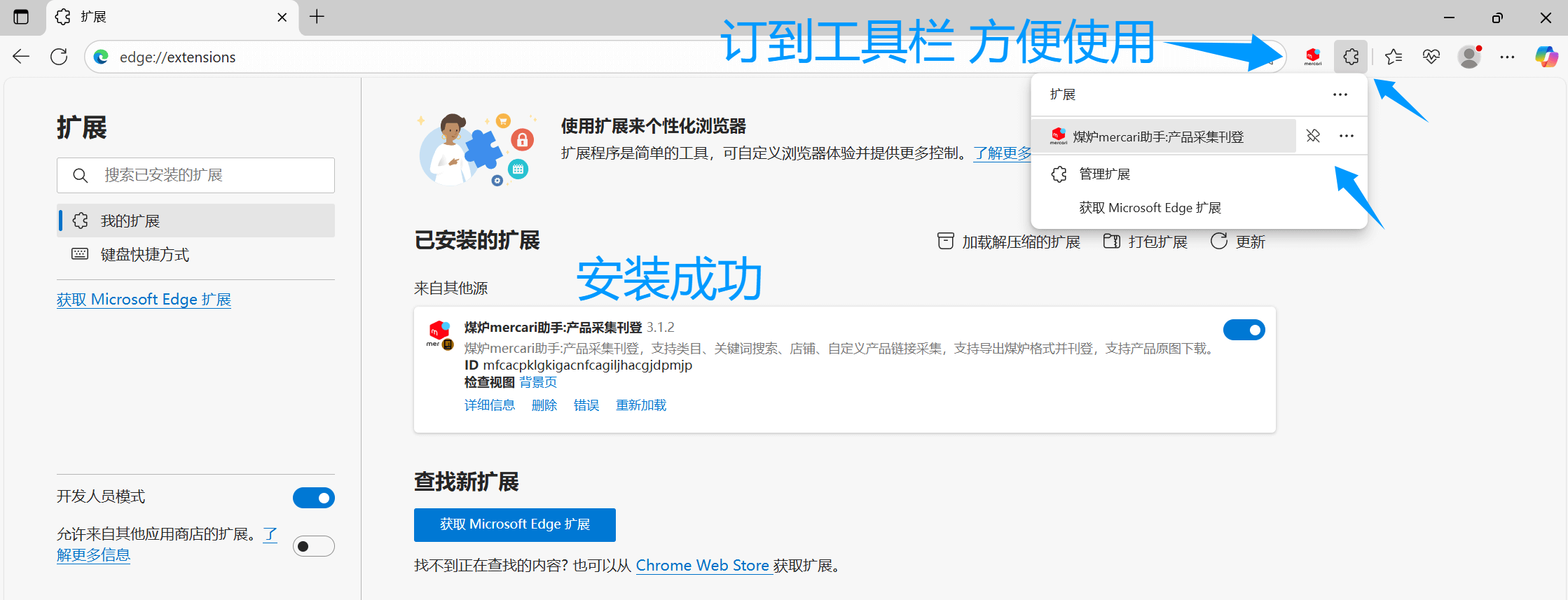1568x600 pixels.
Task: Open 背景页 inspect view link
Action: coord(538,382)
